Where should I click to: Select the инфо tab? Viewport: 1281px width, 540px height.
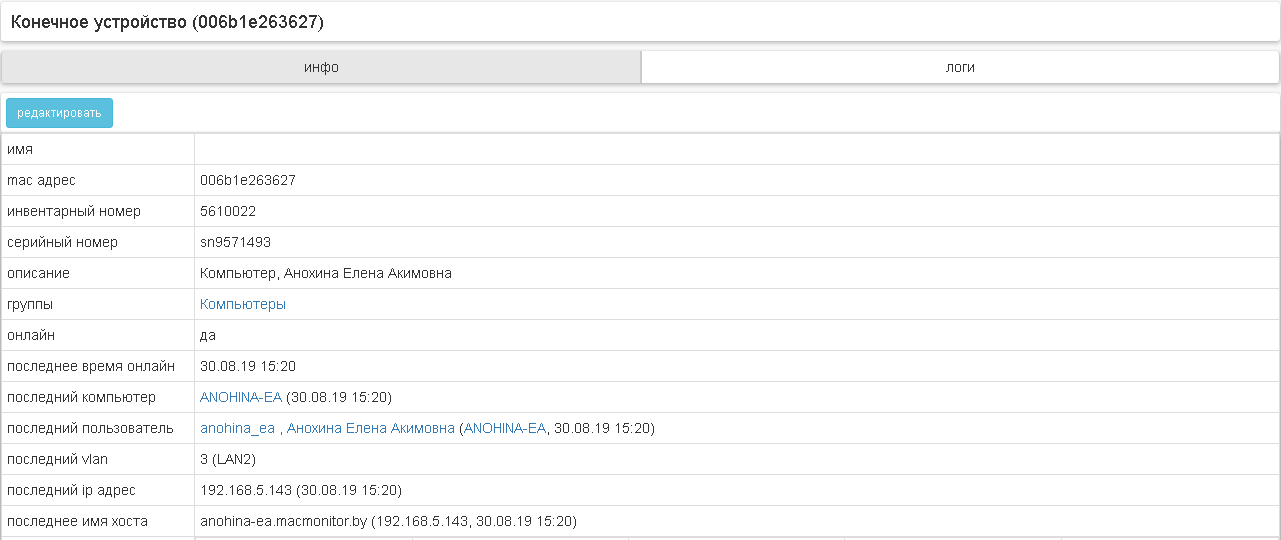click(321, 67)
